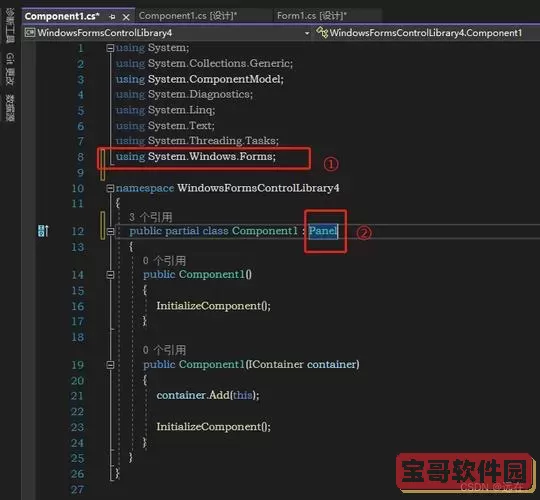Click line number 18 in the gutter

[x=78, y=337]
